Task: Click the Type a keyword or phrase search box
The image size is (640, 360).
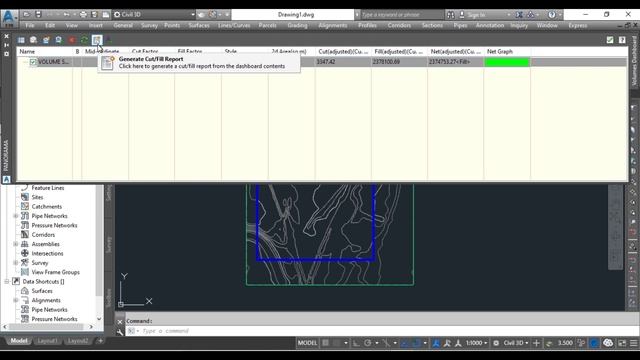Action: tap(402, 15)
